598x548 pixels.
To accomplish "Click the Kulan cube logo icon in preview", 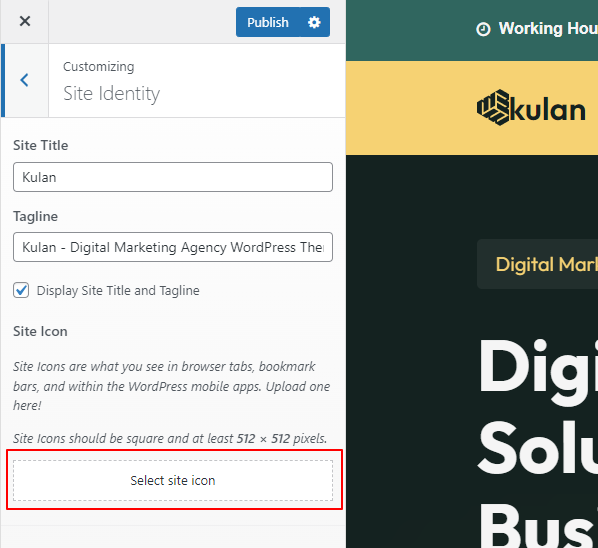I will click(x=493, y=108).
